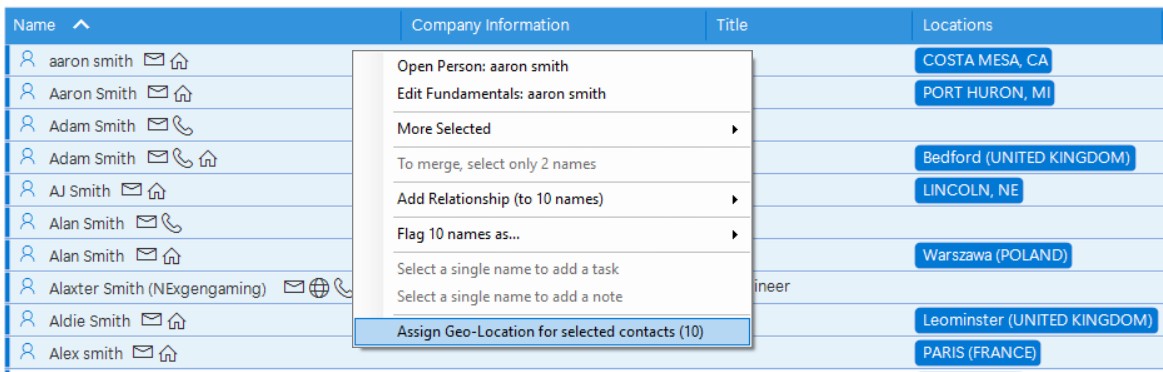Screen dimensions: 1163x372
Task: Toggle Name column sort with the arrow
Action: coord(81,24)
